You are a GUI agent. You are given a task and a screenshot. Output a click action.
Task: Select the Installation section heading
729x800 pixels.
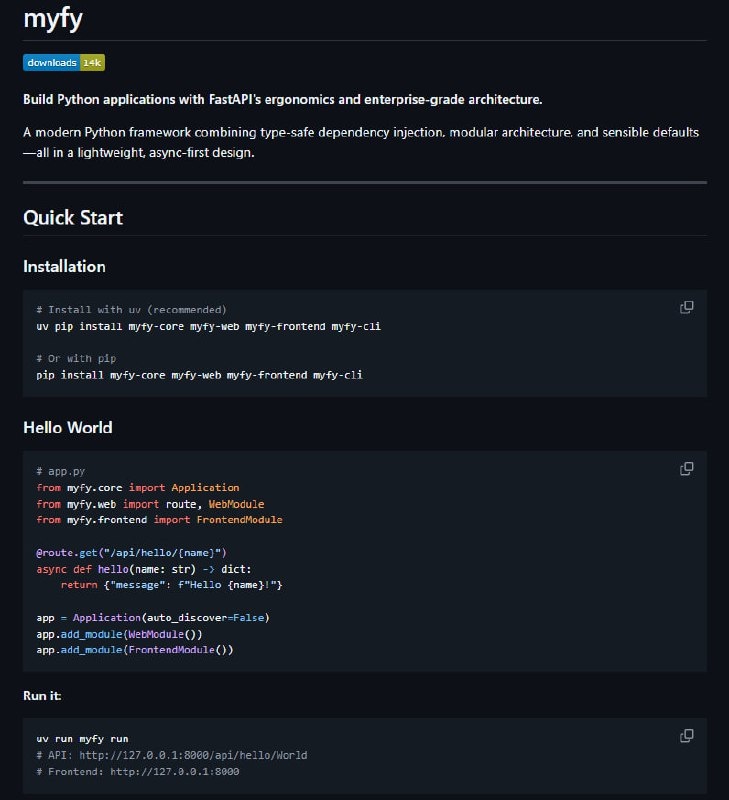64,266
